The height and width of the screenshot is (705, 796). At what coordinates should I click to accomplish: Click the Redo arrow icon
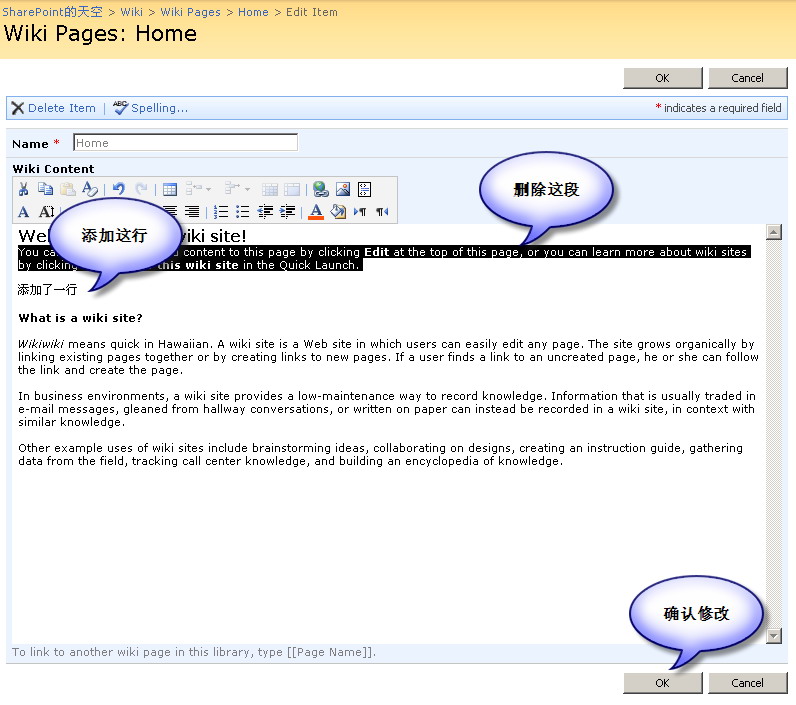pos(142,189)
